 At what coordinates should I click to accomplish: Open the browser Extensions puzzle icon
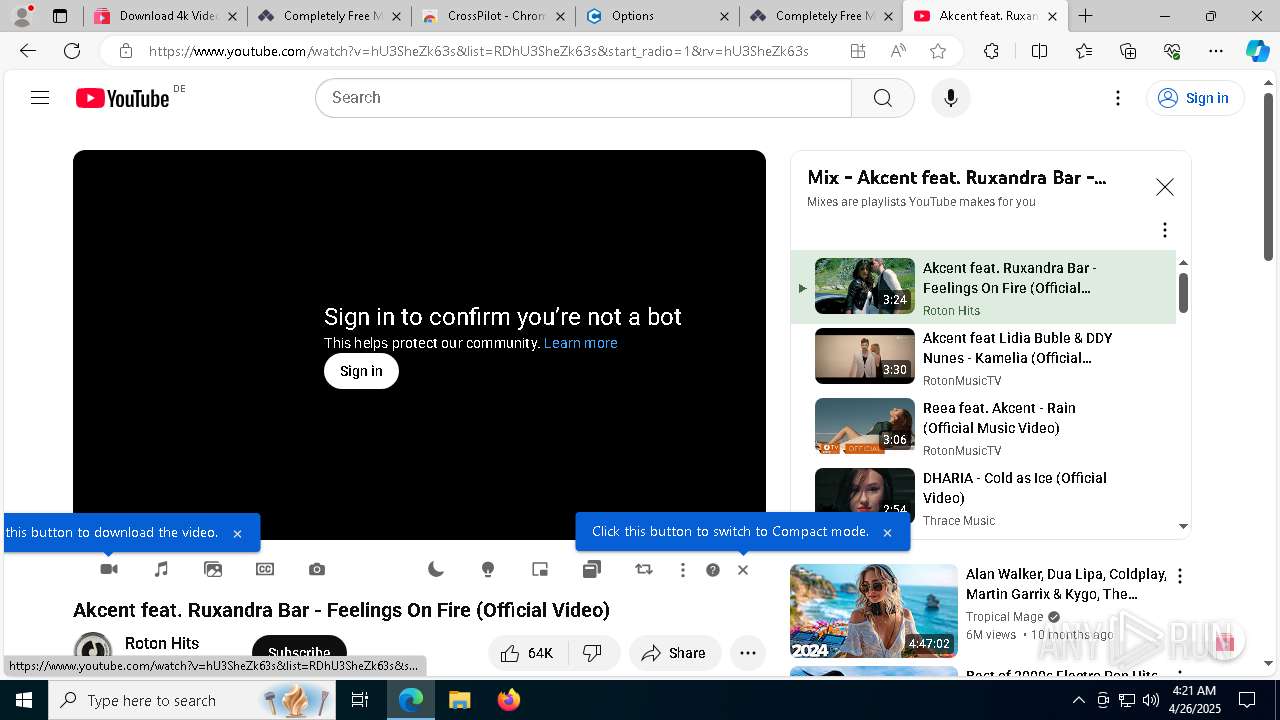pos(991,51)
